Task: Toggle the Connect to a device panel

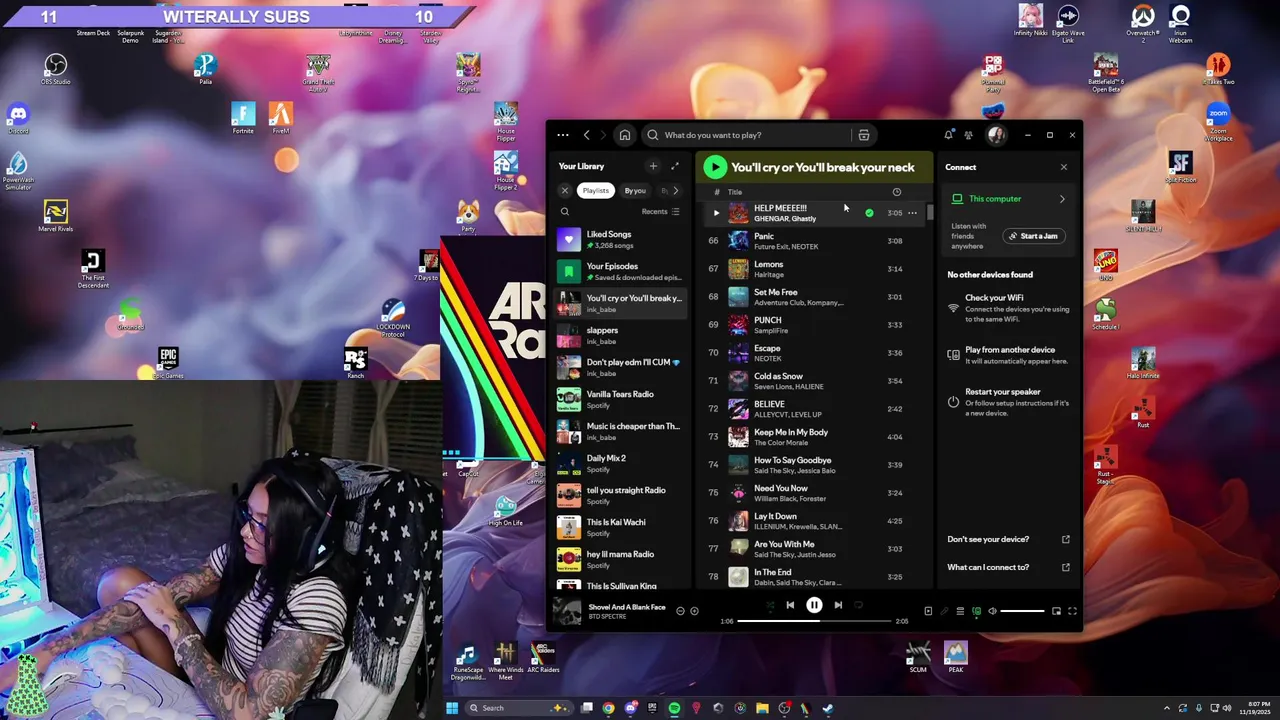Action: tap(976, 611)
